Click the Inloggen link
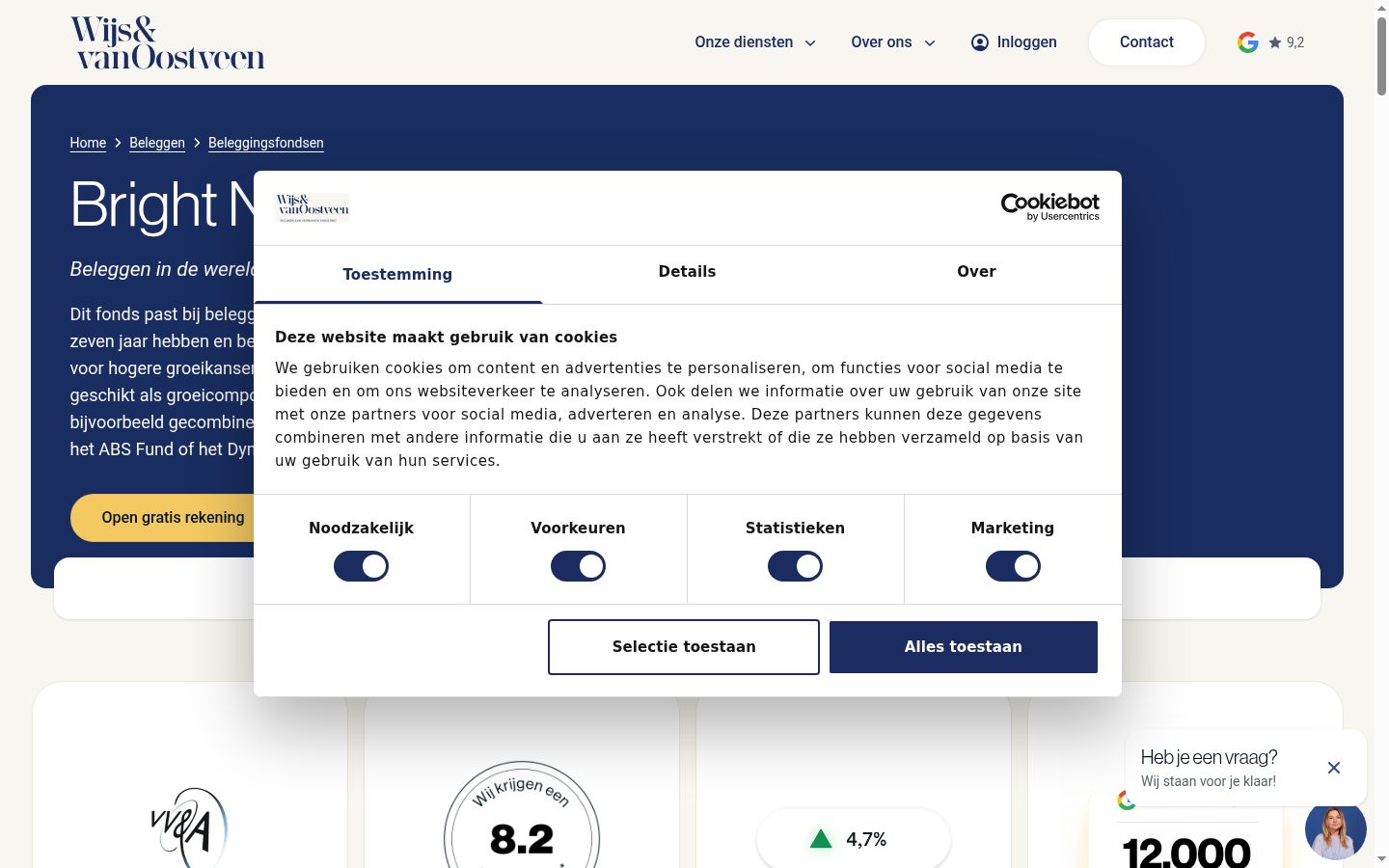 (1014, 42)
